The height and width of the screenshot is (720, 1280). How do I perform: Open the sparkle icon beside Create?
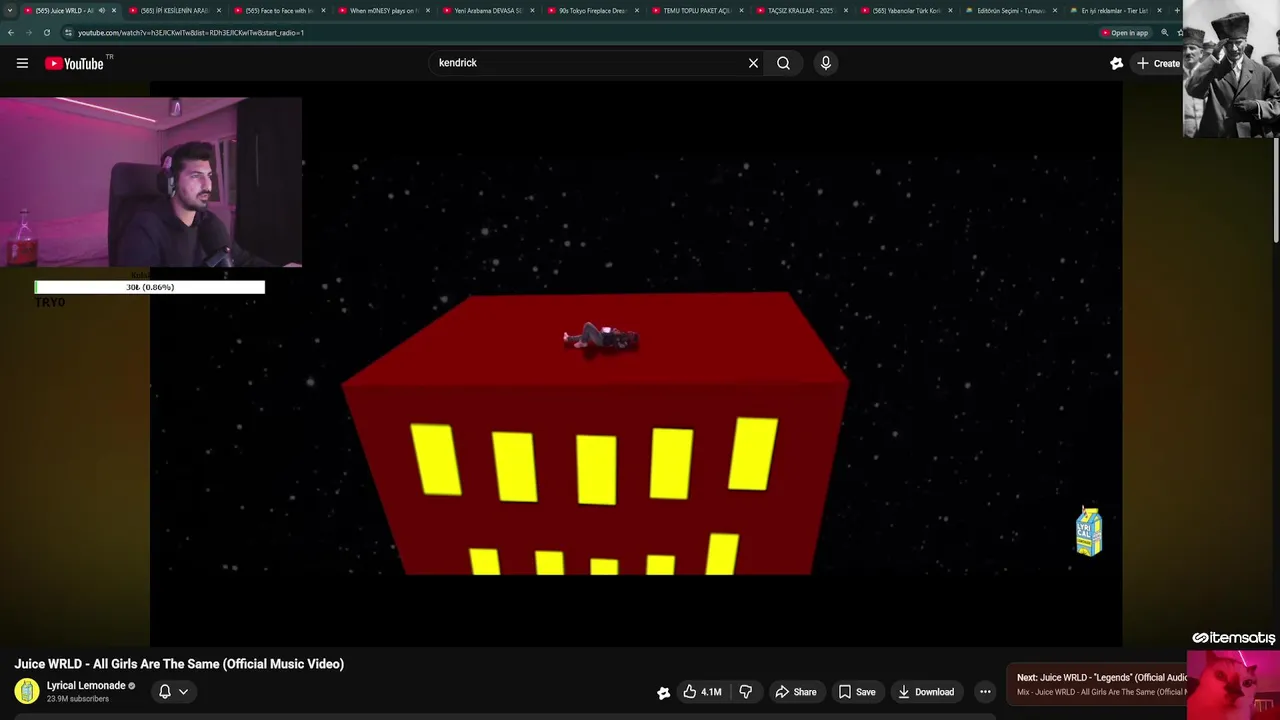pyautogui.click(x=1116, y=63)
